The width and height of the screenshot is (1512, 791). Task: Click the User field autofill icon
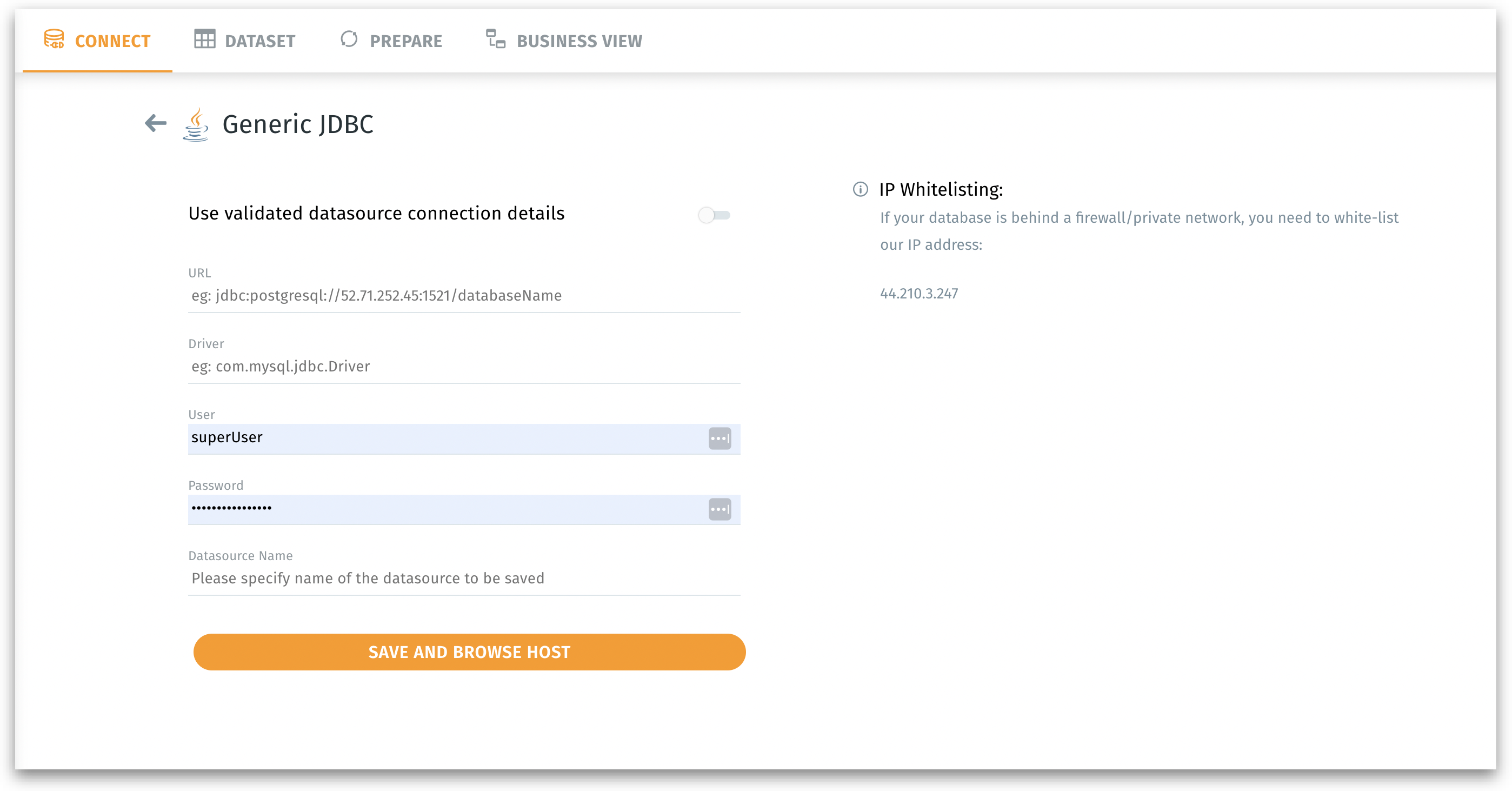click(x=720, y=438)
